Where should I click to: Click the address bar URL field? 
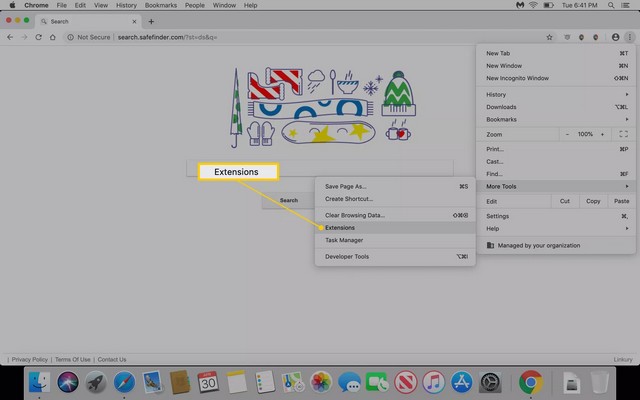pyautogui.click(x=300, y=37)
